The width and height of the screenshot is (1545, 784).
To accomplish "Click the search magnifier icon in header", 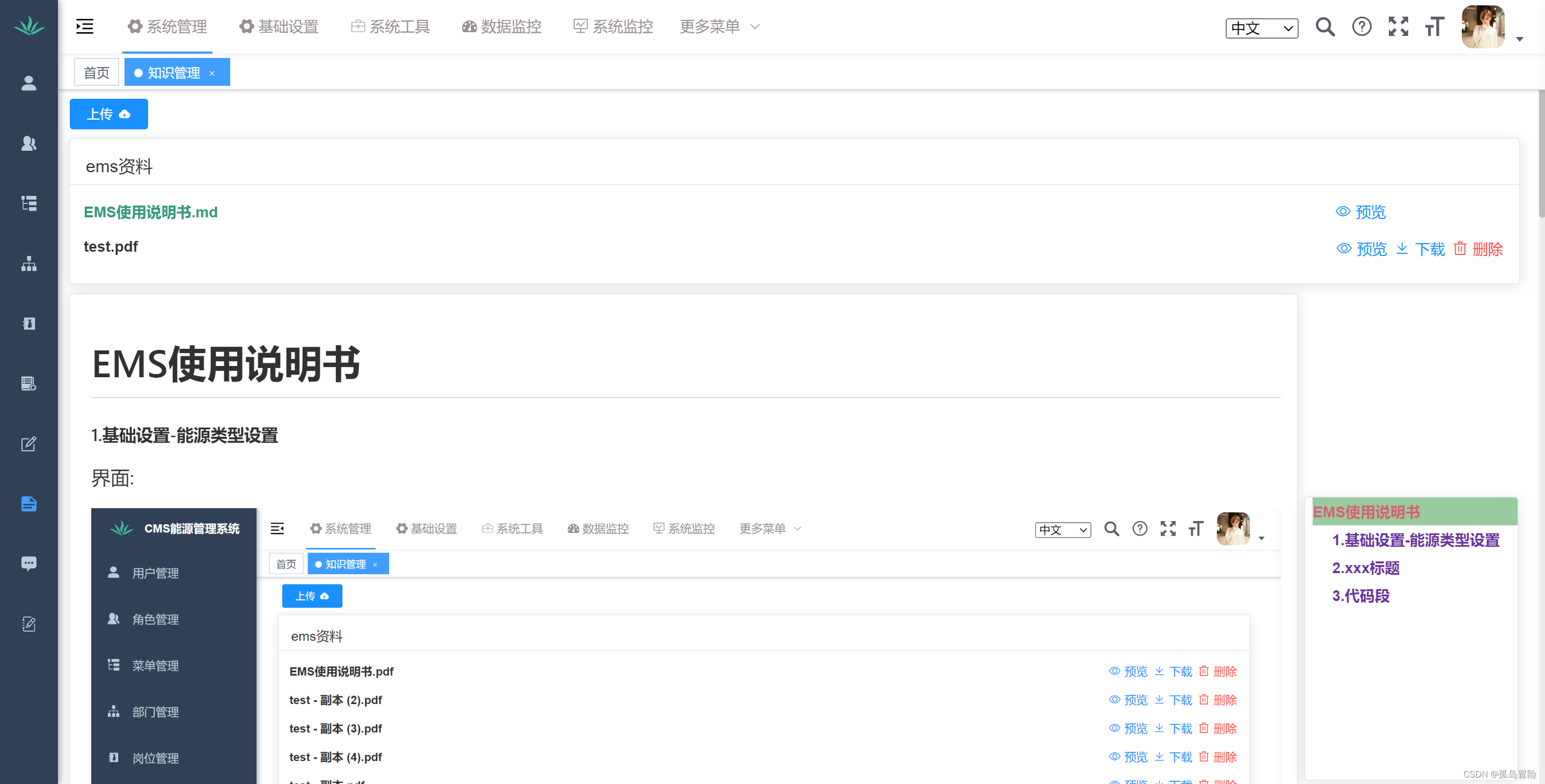I will 1325,27.
